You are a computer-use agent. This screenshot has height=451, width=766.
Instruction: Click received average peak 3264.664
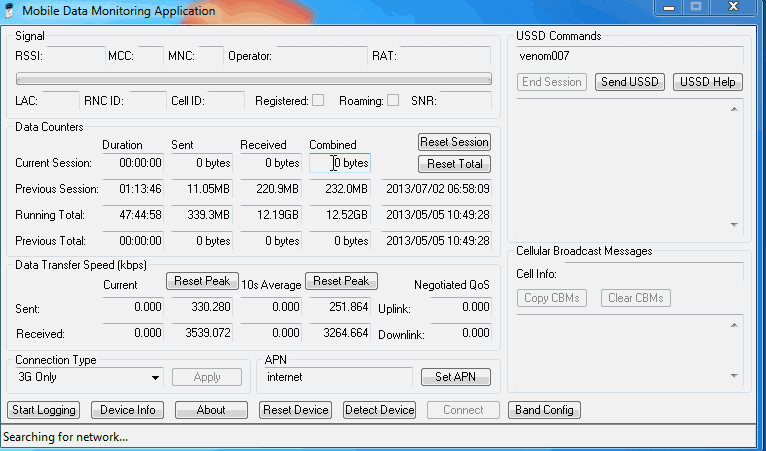(x=340, y=333)
